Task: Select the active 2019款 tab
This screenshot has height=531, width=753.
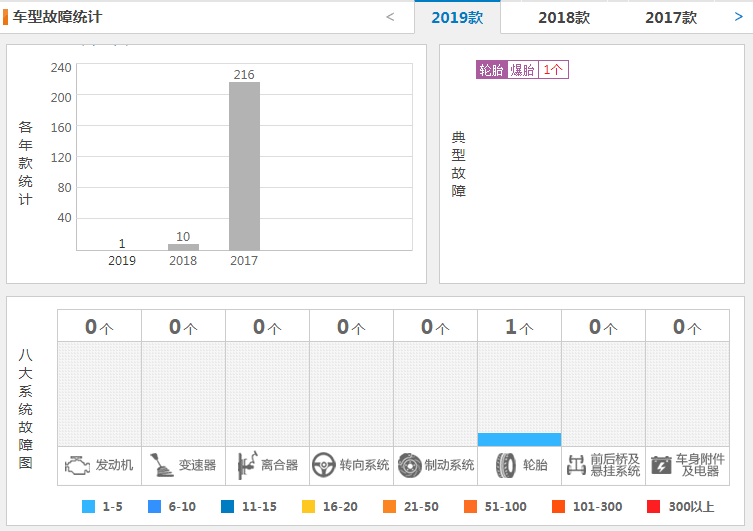Action: pos(457,18)
